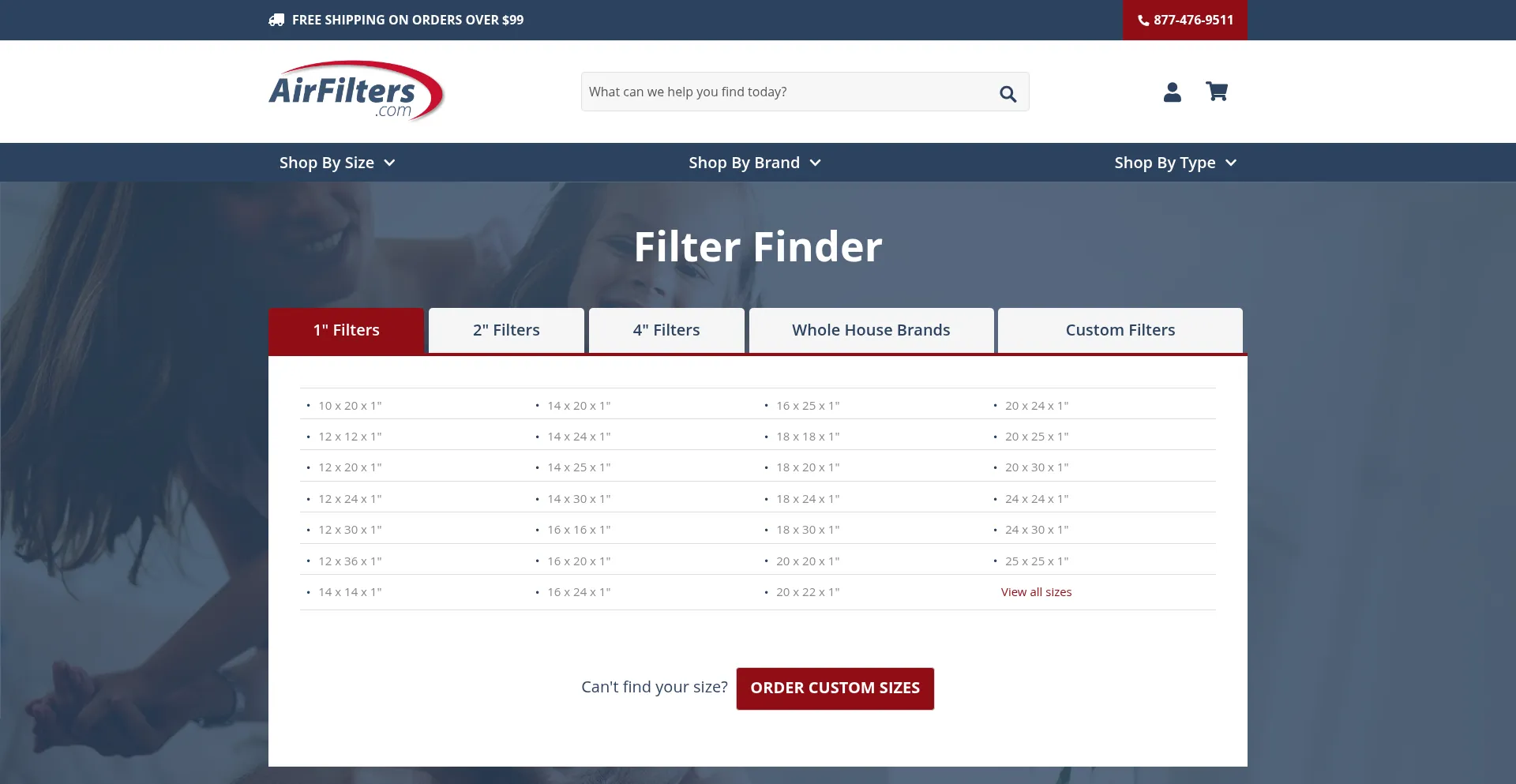Choose the 12 x 12 x 1" size
1516x784 pixels.
(x=350, y=437)
